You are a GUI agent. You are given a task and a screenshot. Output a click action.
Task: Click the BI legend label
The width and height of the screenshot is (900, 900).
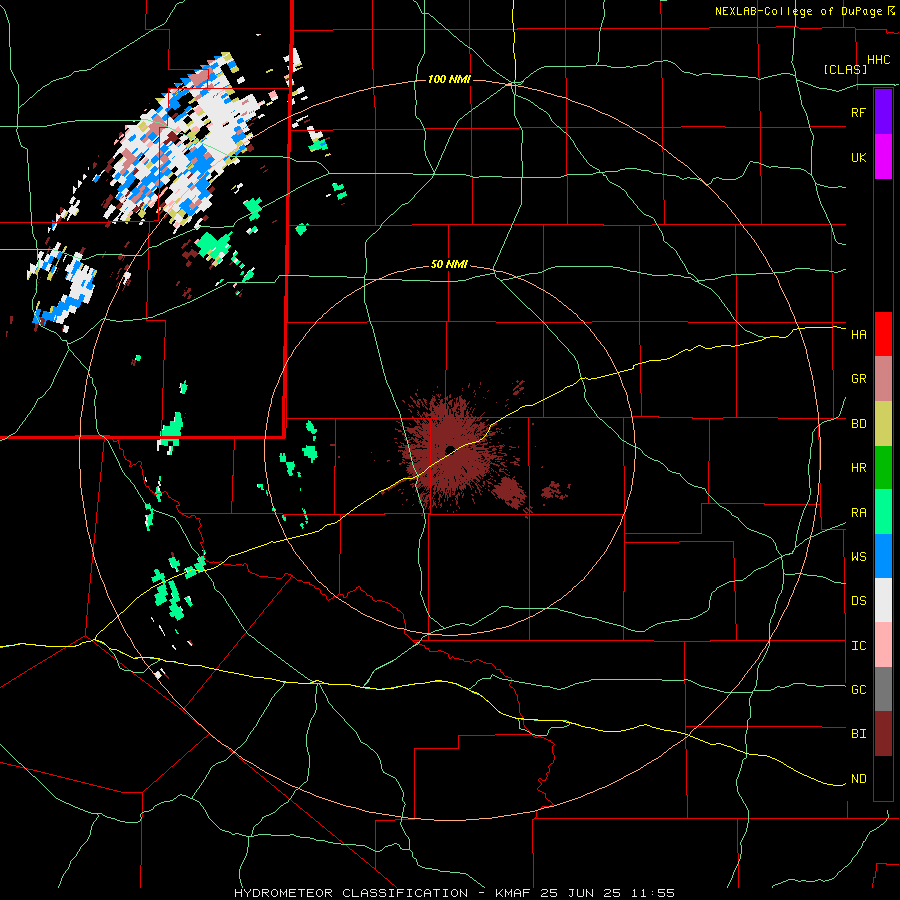(859, 734)
